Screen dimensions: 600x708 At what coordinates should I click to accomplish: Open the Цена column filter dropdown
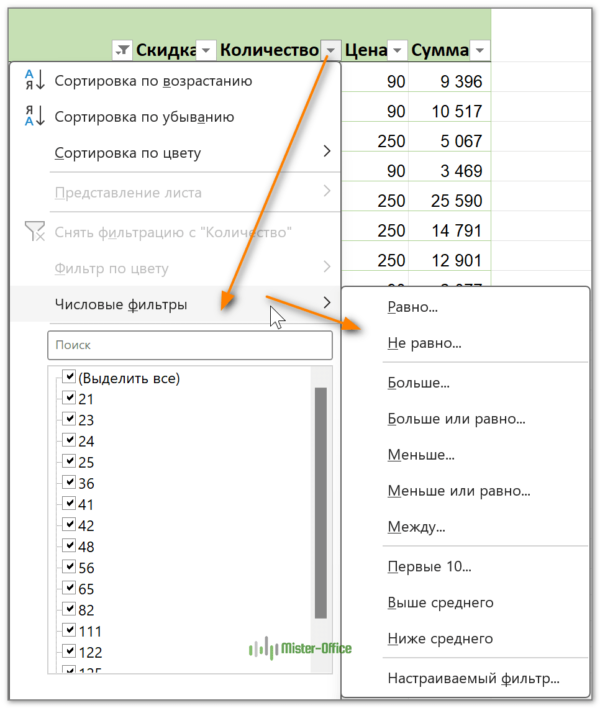click(397, 50)
